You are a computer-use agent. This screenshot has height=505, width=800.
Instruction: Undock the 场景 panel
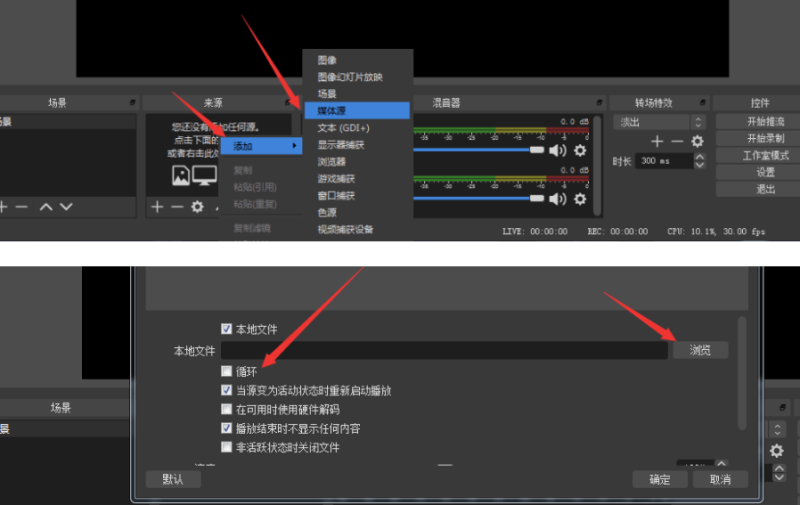pos(132,103)
